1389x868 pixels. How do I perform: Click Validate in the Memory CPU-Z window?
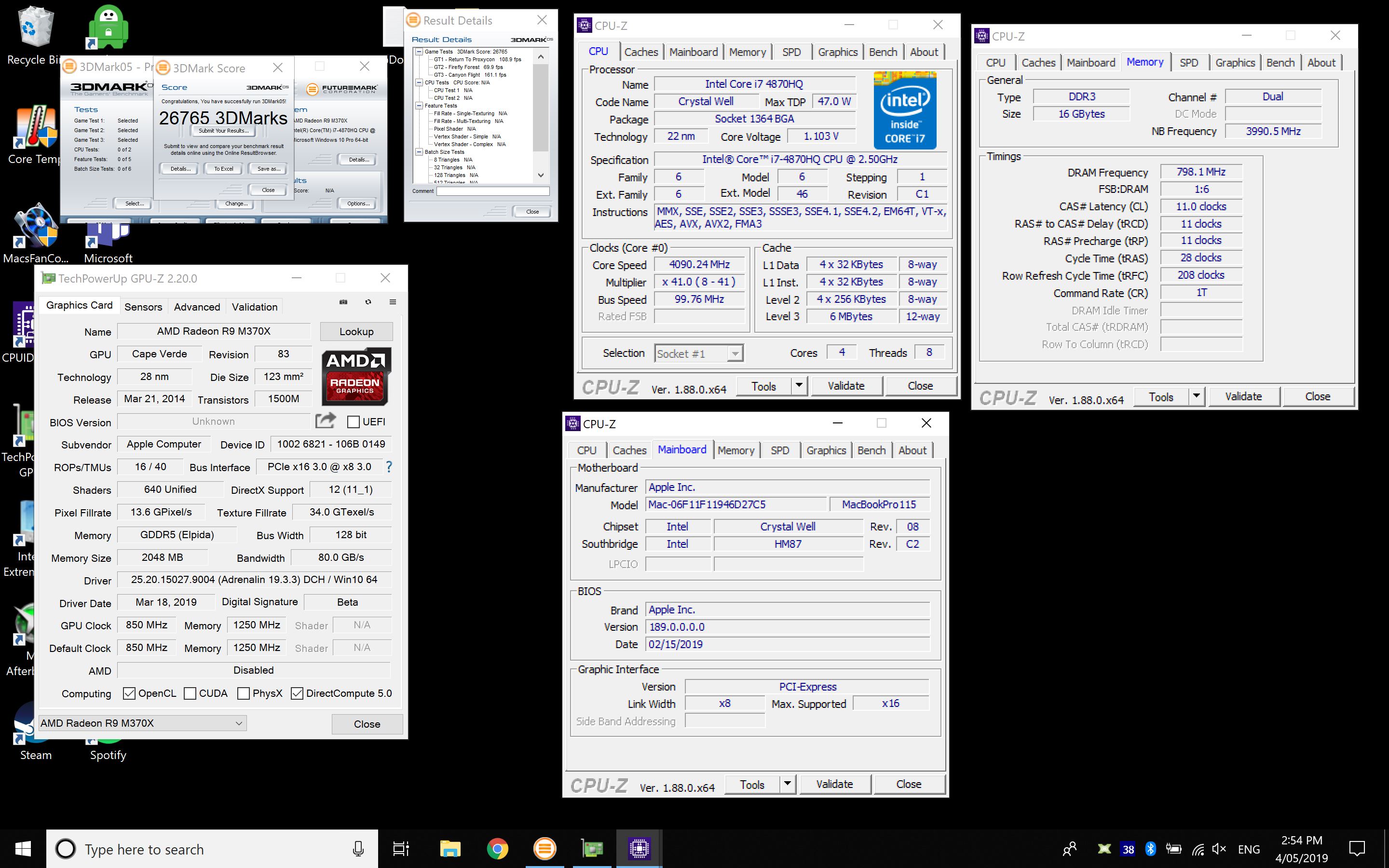[x=1243, y=396]
